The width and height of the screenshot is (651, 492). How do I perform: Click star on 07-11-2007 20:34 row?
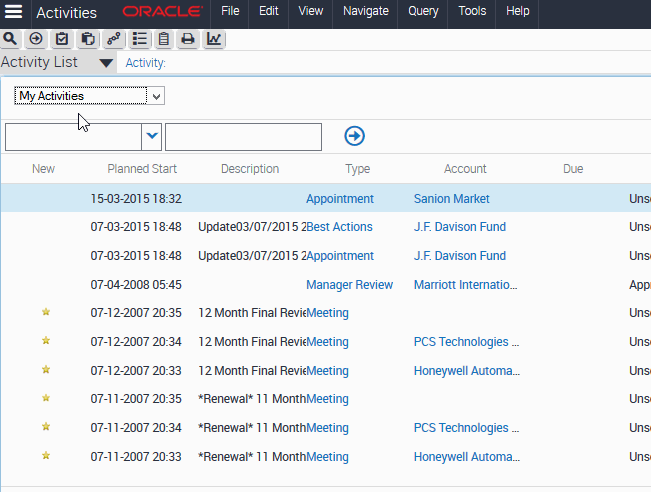click(x=46, y=426)
